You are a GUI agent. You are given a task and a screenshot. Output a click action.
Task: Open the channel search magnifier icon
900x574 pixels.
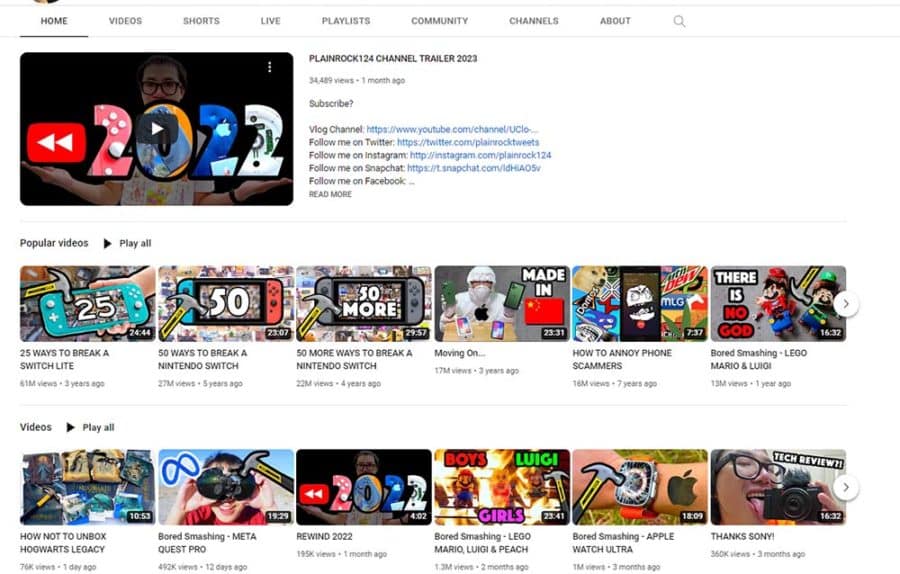click(x=679, y=21)
